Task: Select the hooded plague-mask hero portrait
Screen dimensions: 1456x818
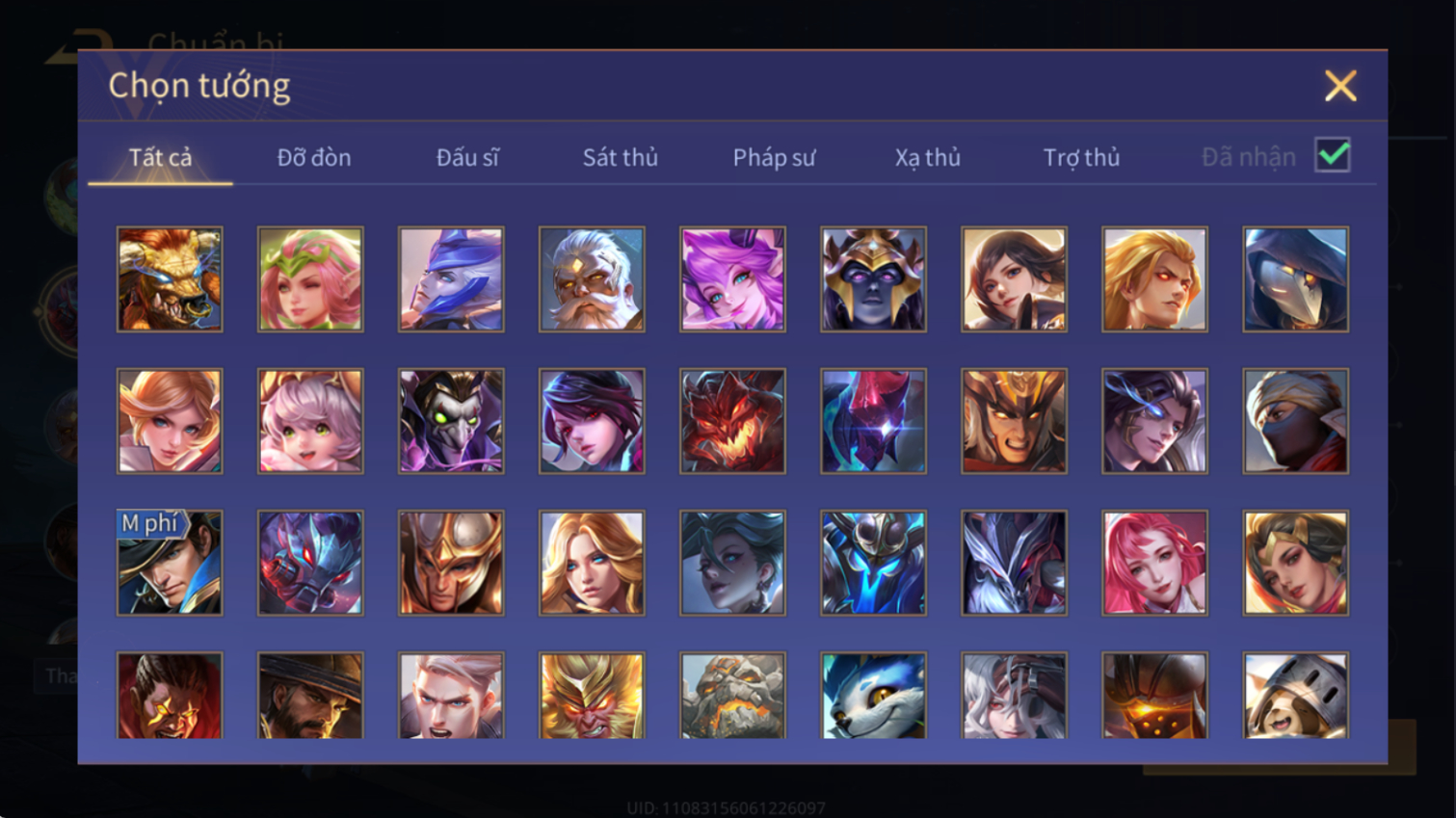Action: (1295, 279)
